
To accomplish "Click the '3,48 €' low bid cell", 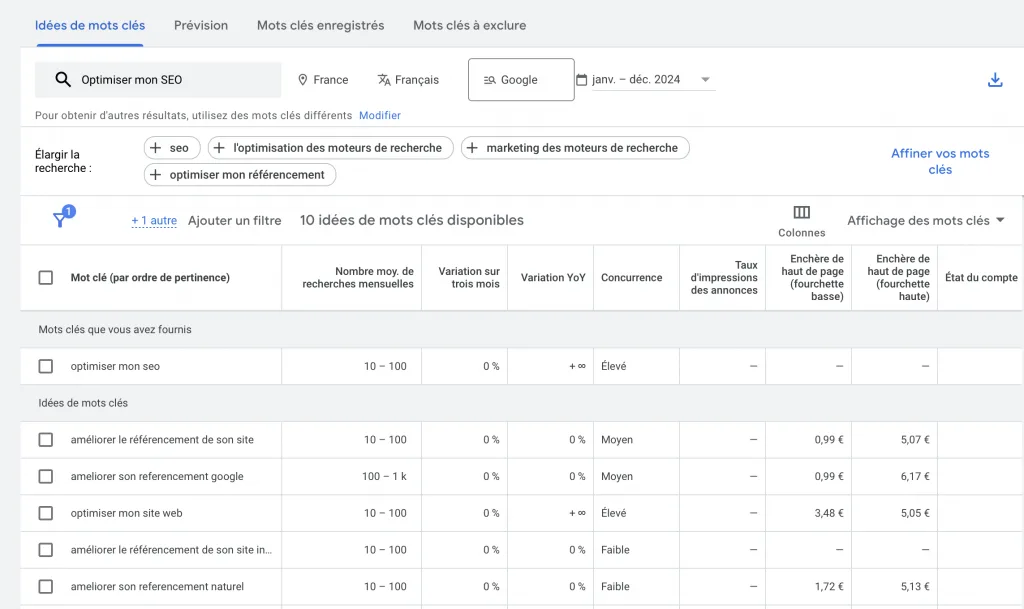I will point(829,513).
